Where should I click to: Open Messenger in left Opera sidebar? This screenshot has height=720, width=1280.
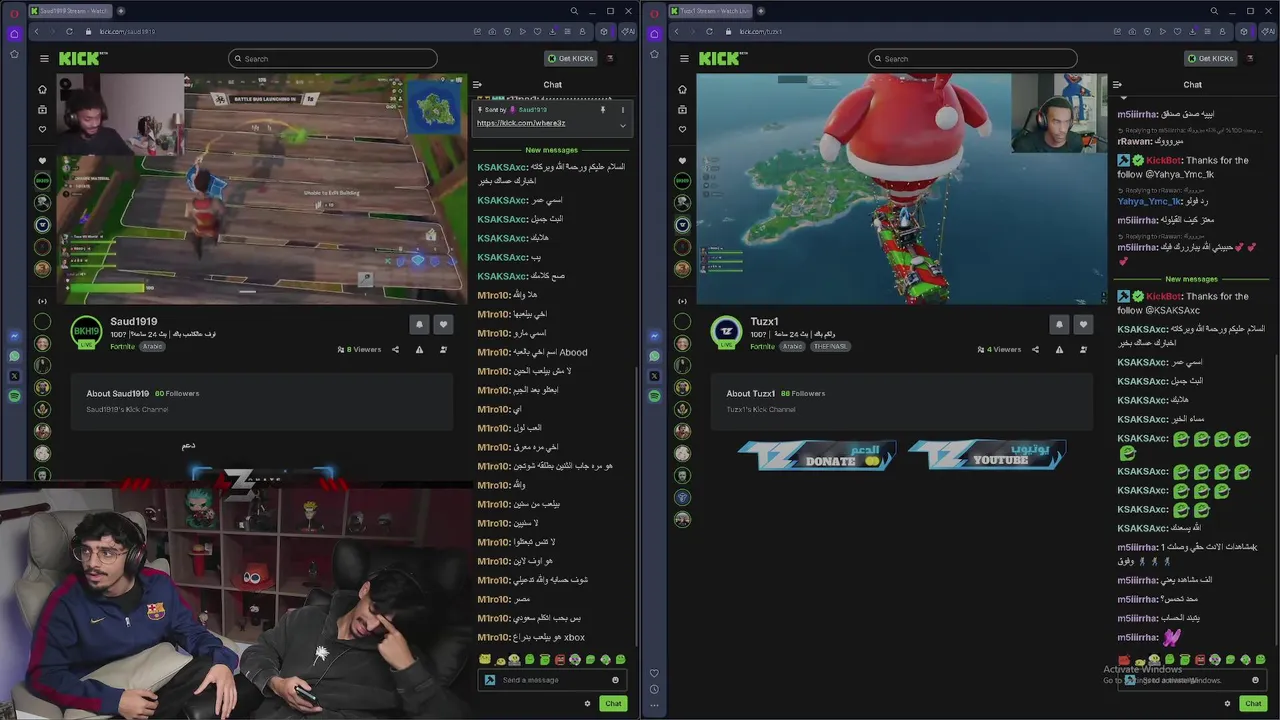point(14,336)
